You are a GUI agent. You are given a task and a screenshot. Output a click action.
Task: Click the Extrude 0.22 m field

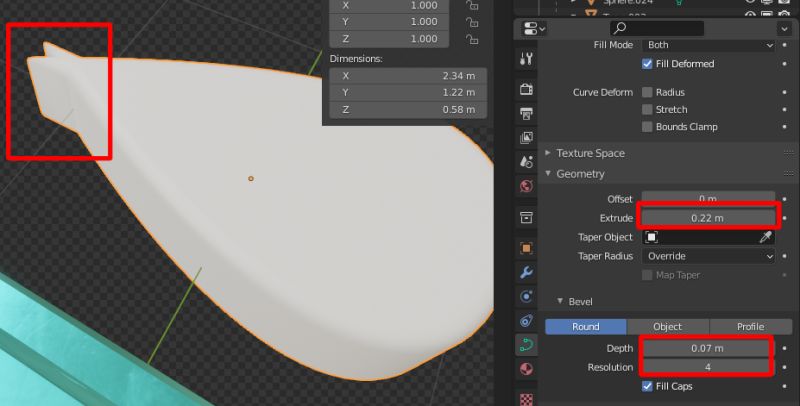tap(708, 218)
